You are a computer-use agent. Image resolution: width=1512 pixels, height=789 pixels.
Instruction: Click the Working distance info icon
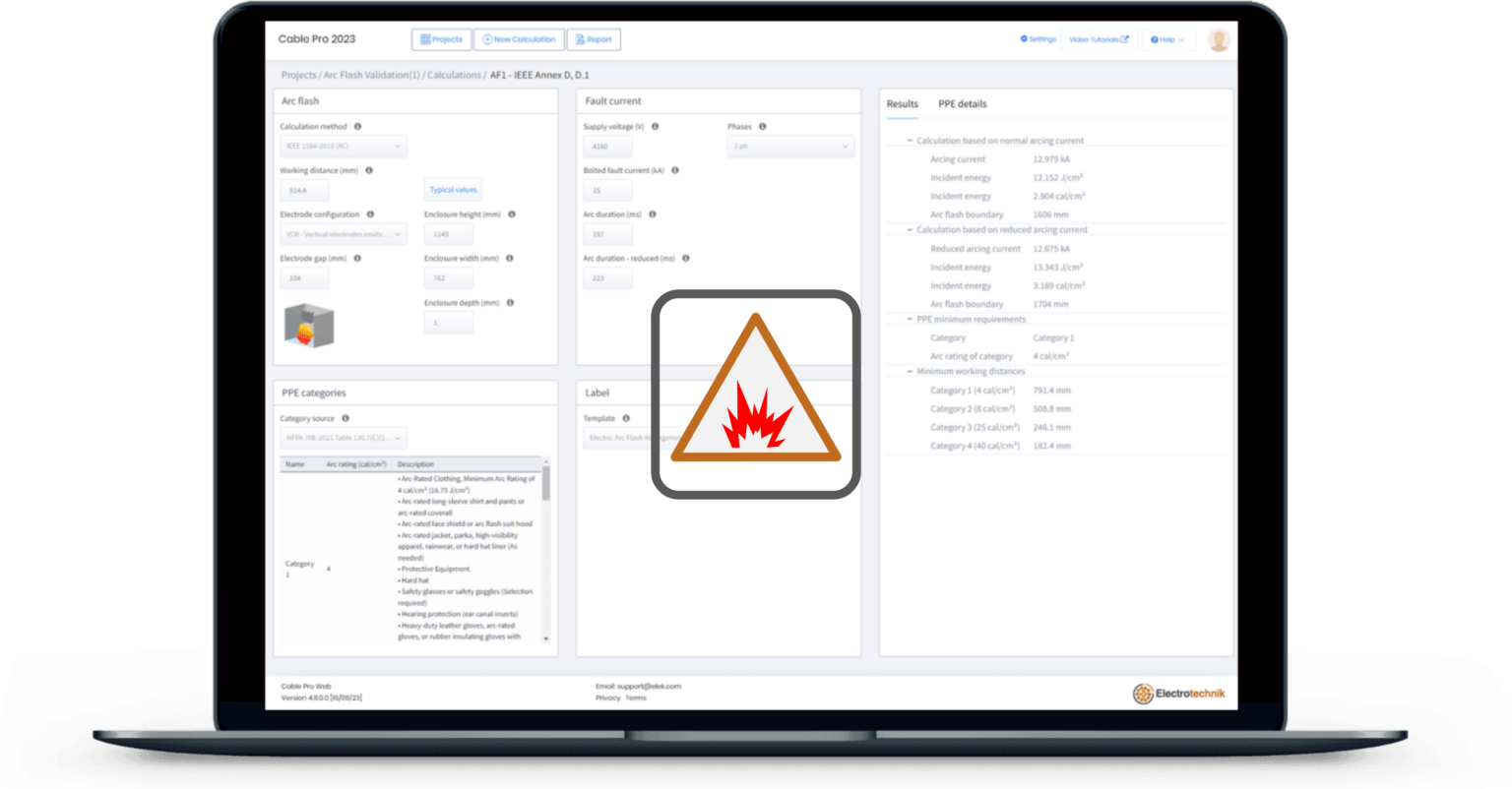click(x=371, y=170)
